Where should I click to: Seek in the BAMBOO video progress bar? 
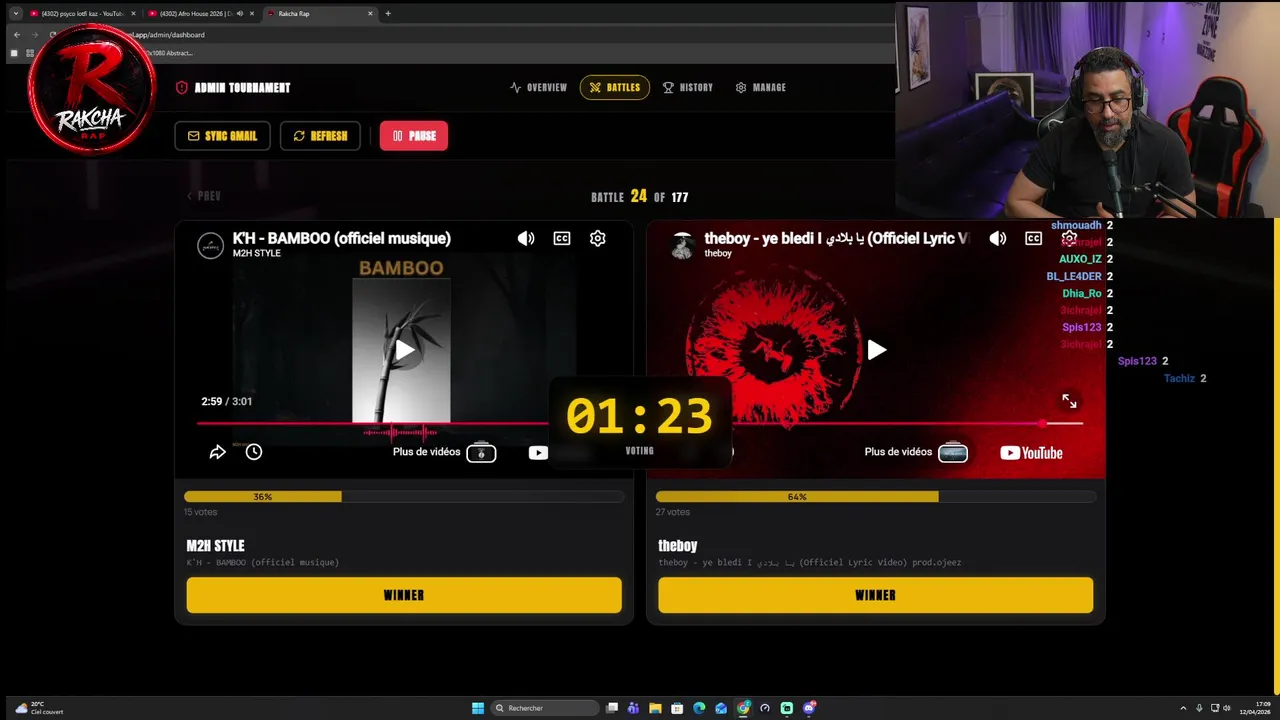click(372, 423)
